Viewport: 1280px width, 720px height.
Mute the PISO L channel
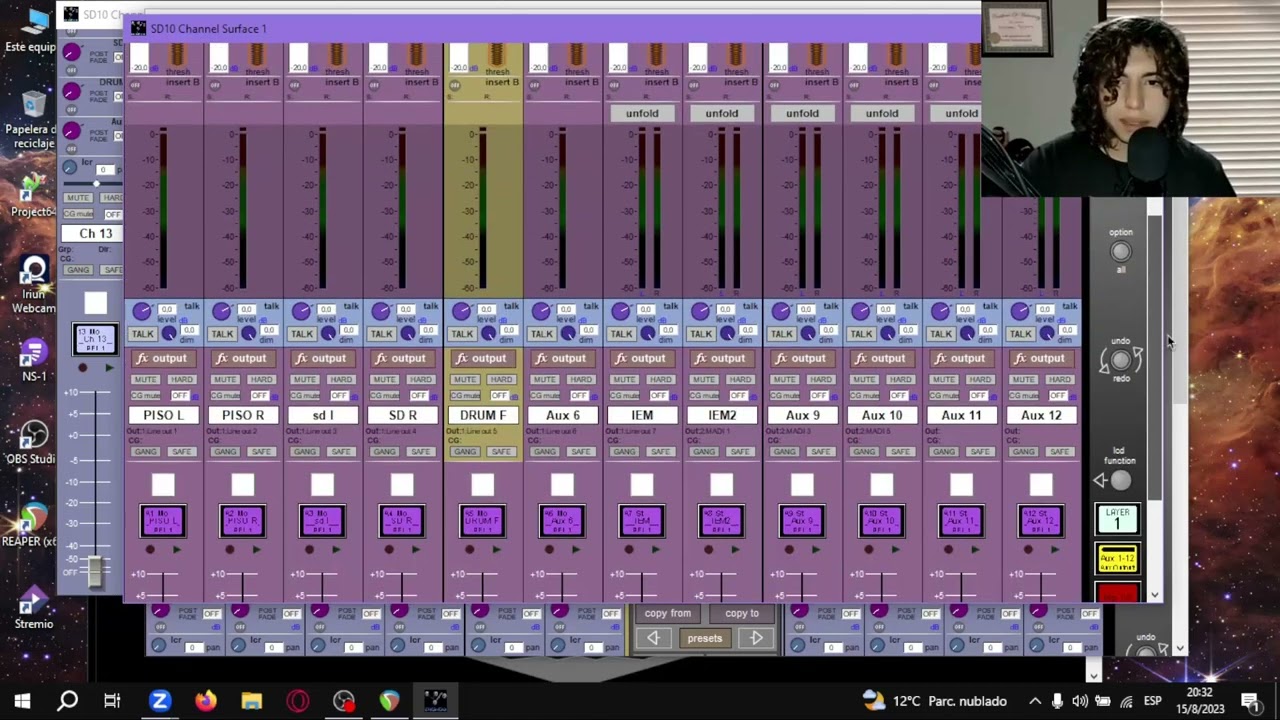pos(145,380)
